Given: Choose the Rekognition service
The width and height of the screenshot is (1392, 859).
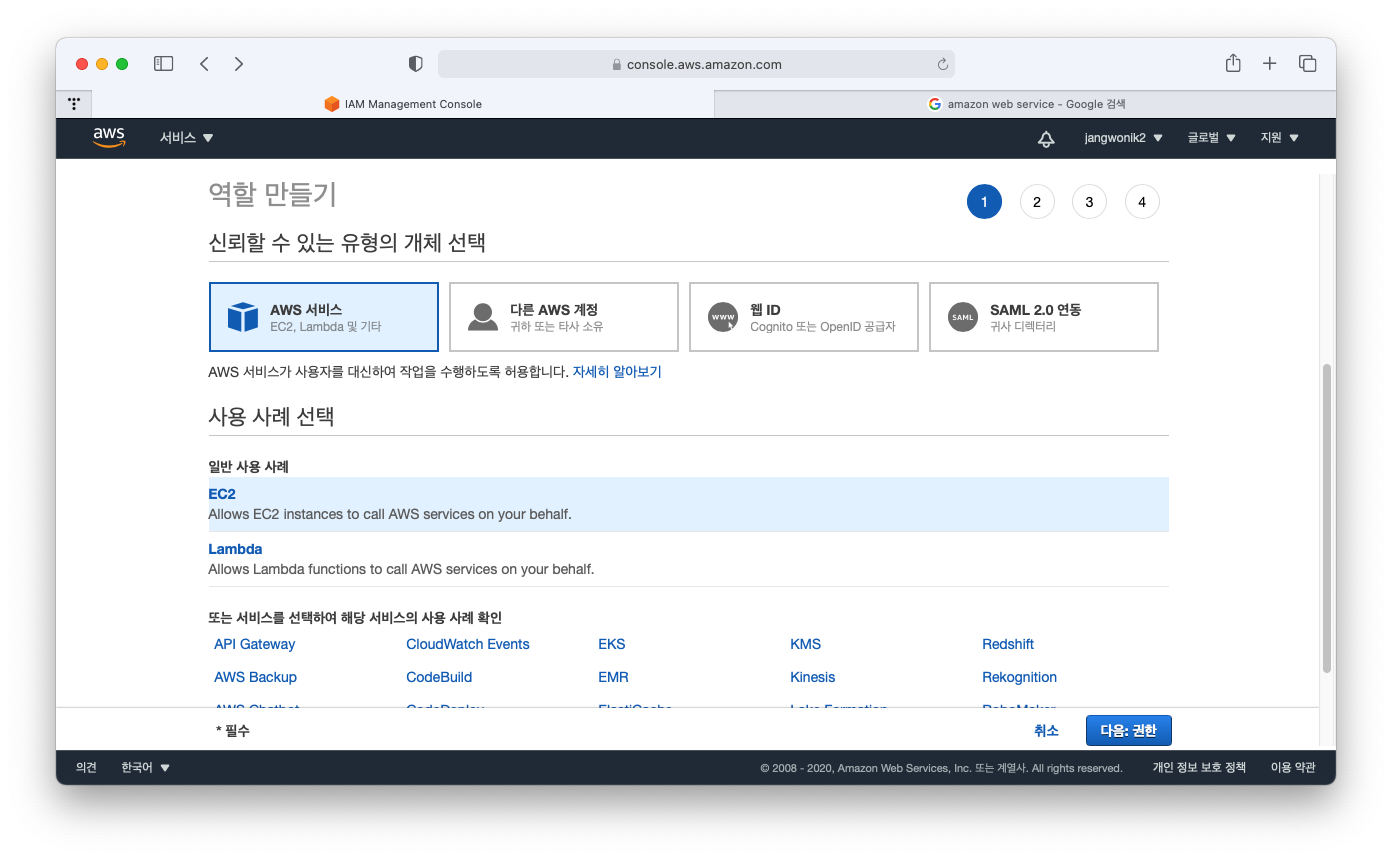Looking at the screenshot, I should click(x=1019, y=677).
